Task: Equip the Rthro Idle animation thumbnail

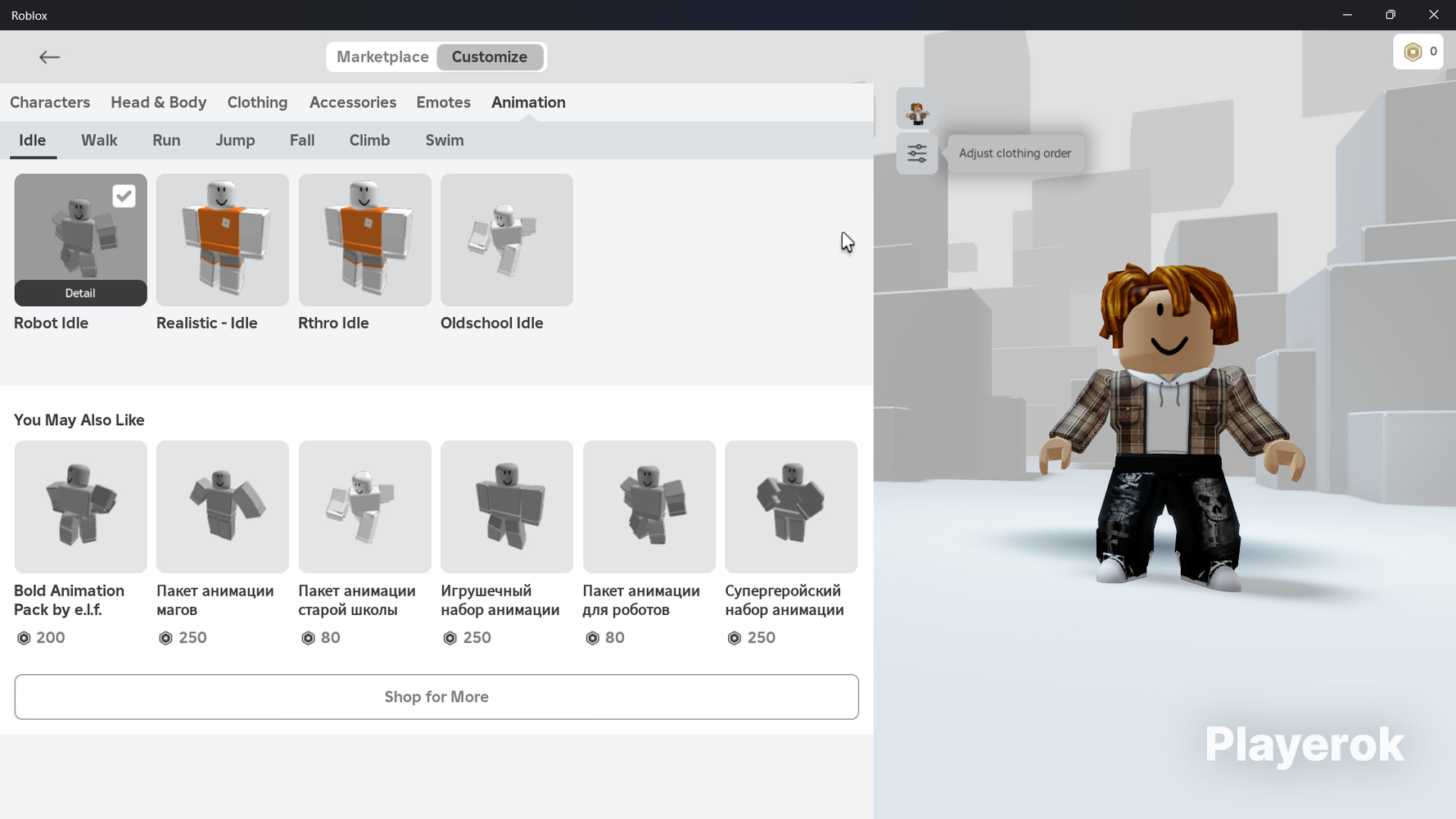Action: click(x=364, y=240)
